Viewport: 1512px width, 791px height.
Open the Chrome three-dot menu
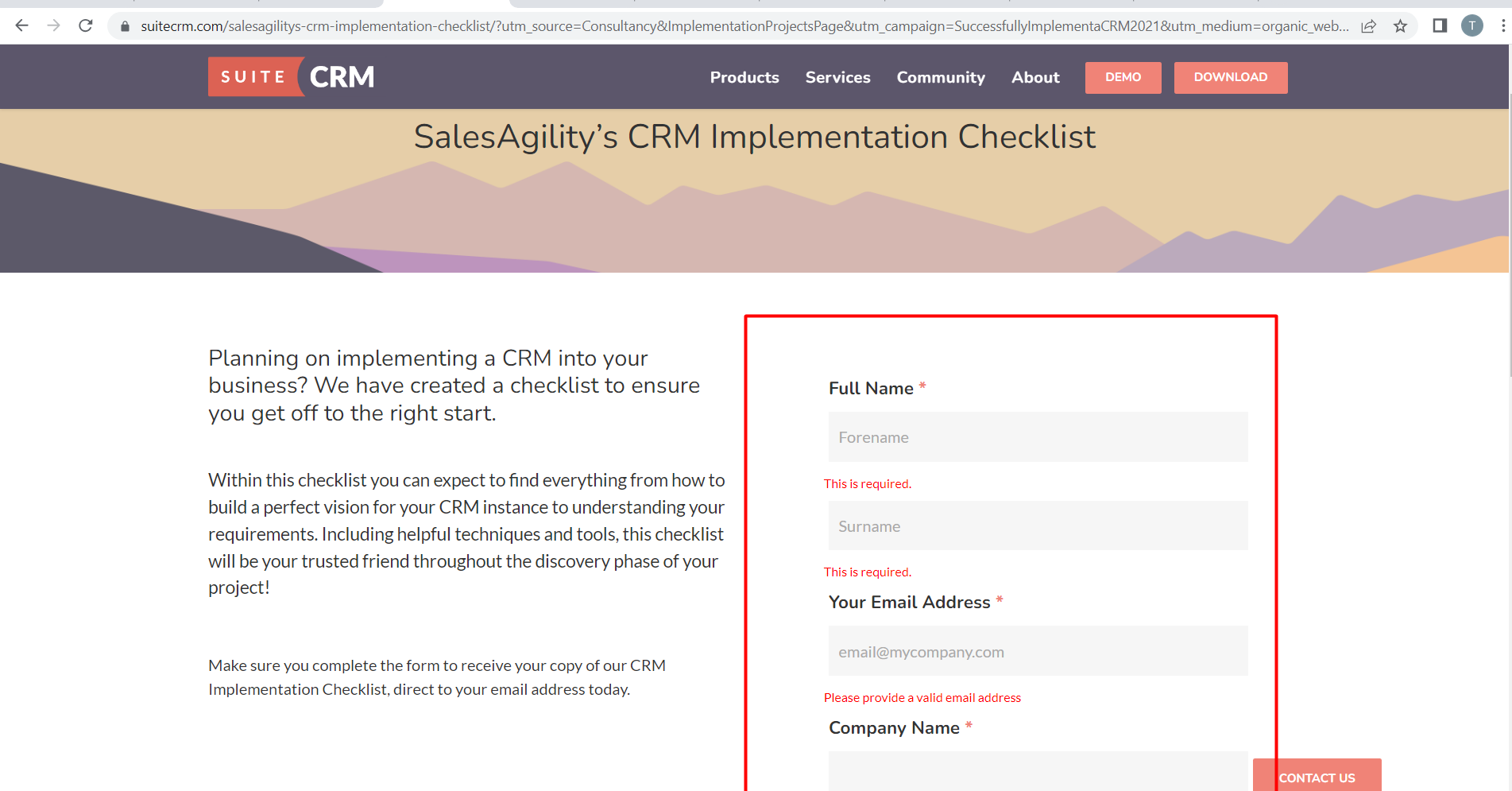click(x=1502, y=26)
